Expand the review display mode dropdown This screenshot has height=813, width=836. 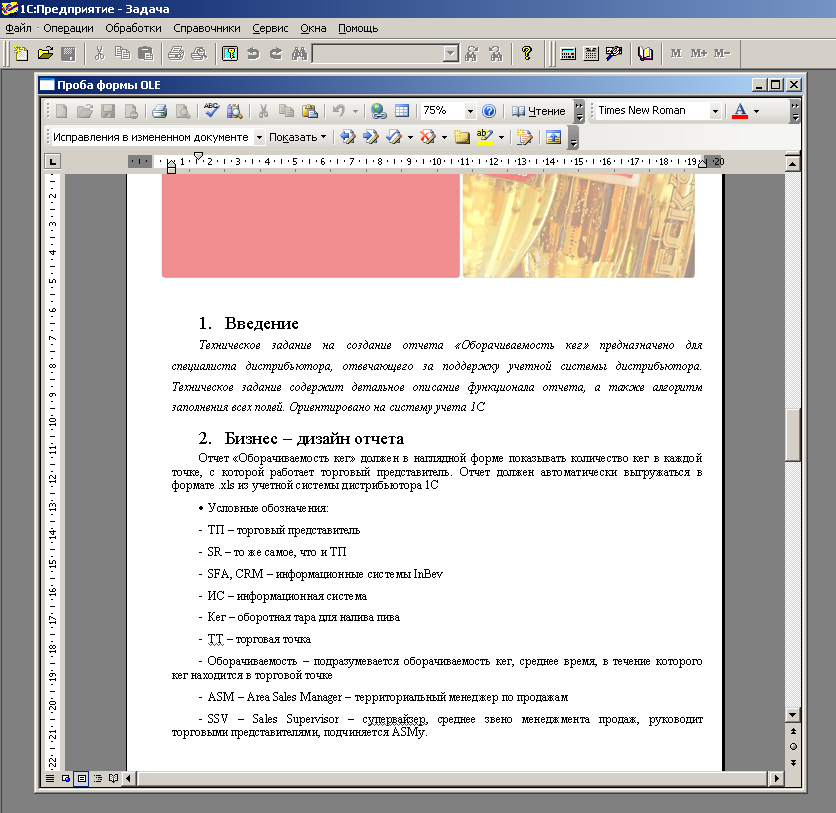(259, 137)
